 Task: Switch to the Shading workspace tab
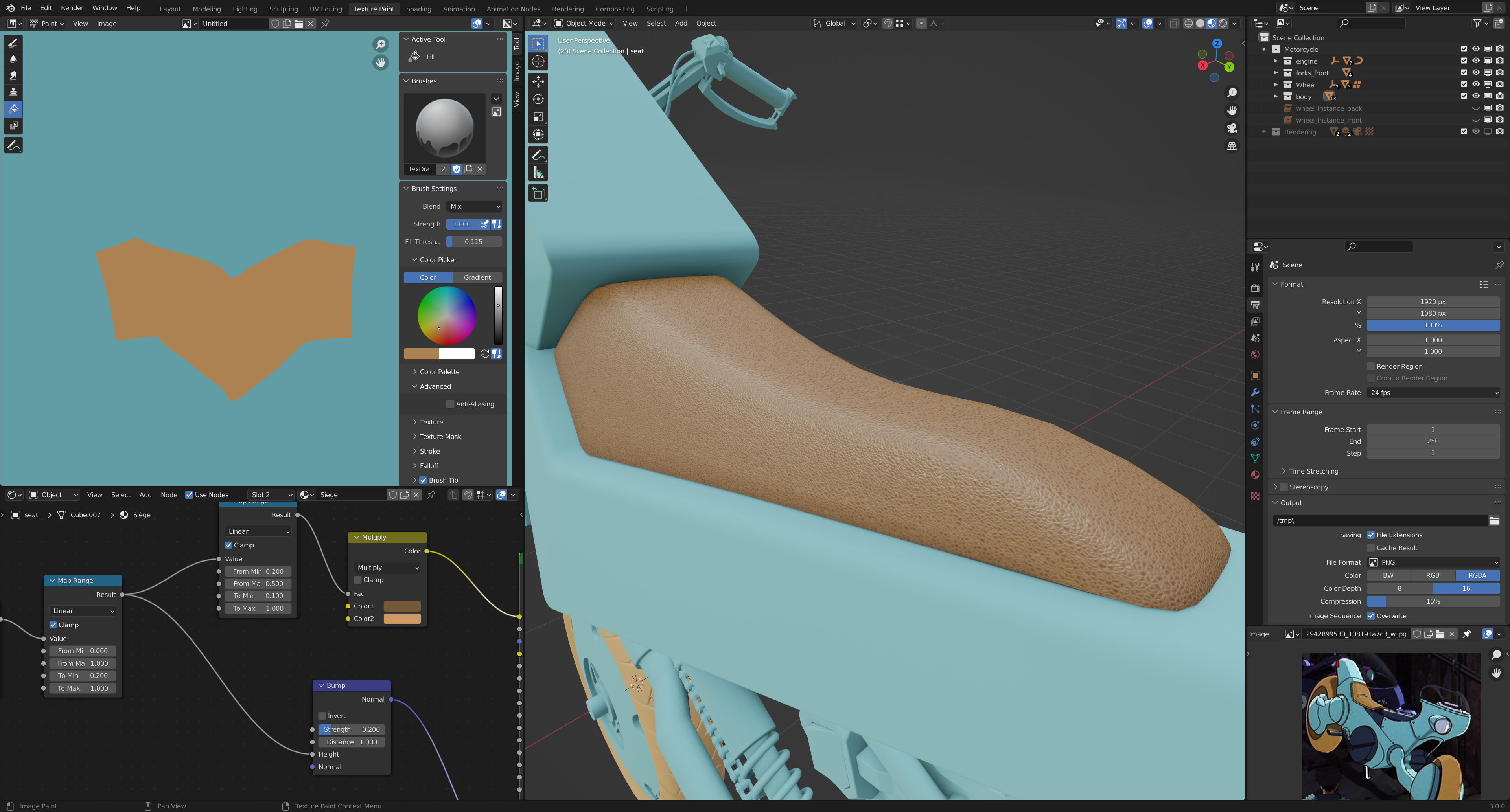point(418,9)
